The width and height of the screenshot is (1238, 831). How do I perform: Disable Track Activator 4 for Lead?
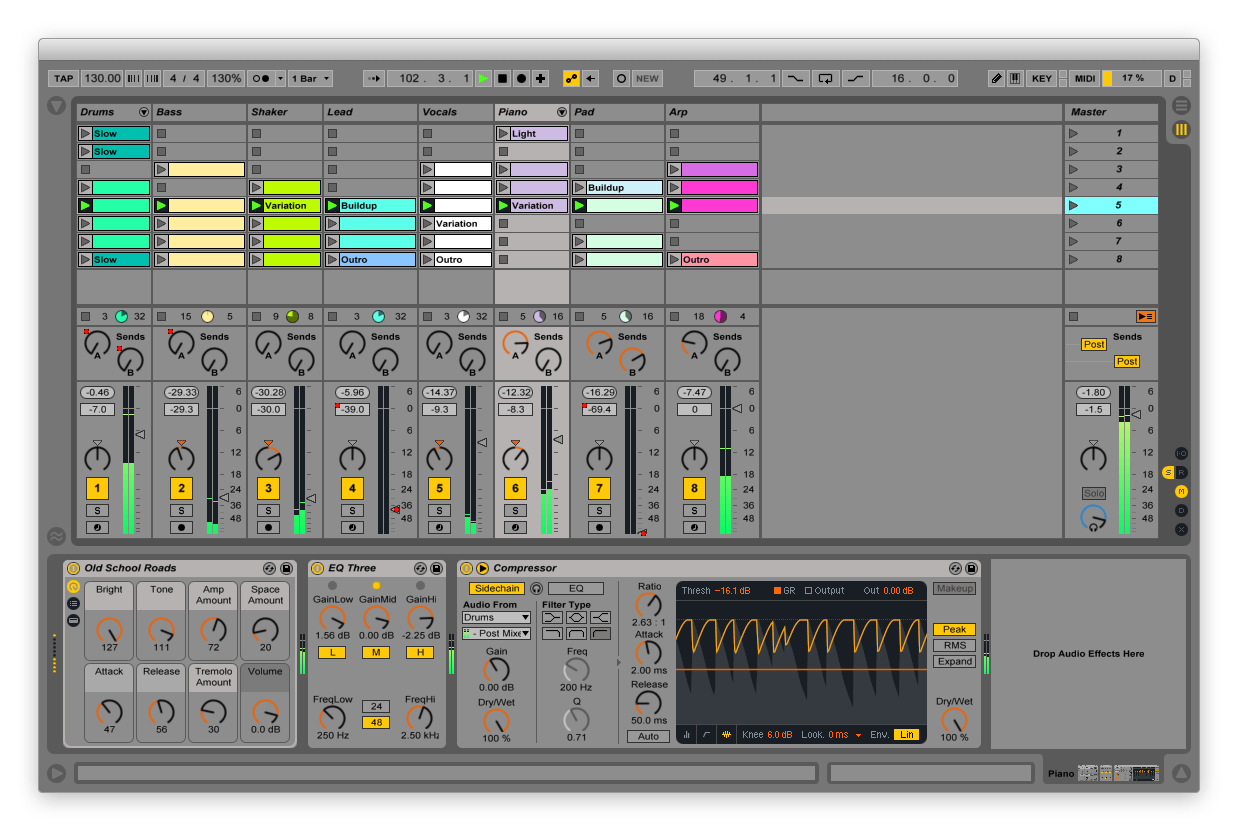[x=351, y=489]
